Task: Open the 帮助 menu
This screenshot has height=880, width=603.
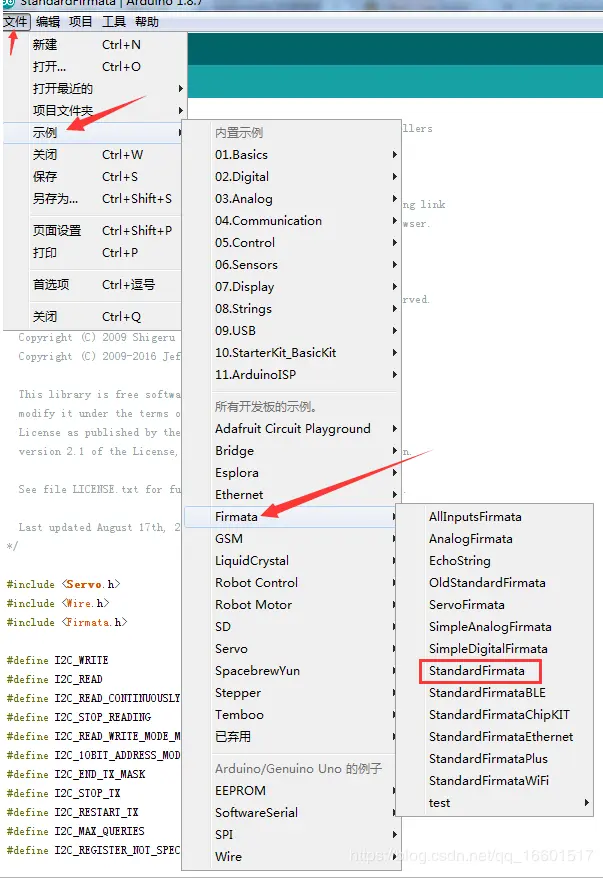Action: coord(147,22)
